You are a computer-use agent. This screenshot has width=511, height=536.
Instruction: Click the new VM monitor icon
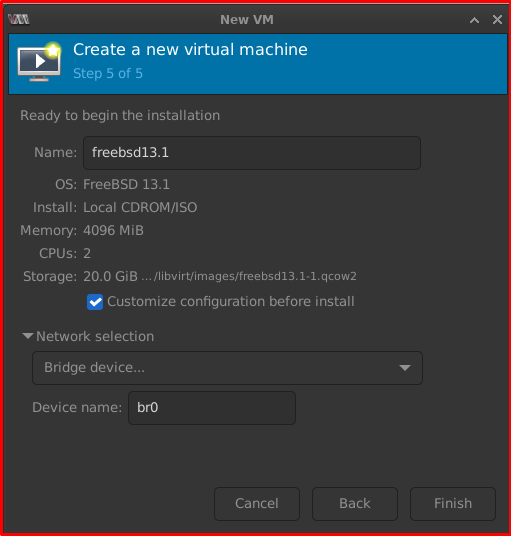(39, 62)
